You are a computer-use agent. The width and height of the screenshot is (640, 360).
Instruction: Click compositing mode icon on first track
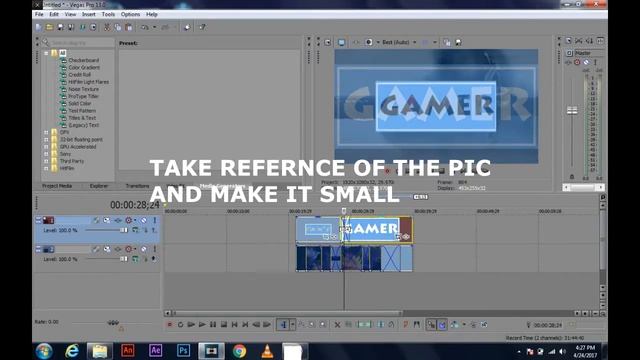135,231
